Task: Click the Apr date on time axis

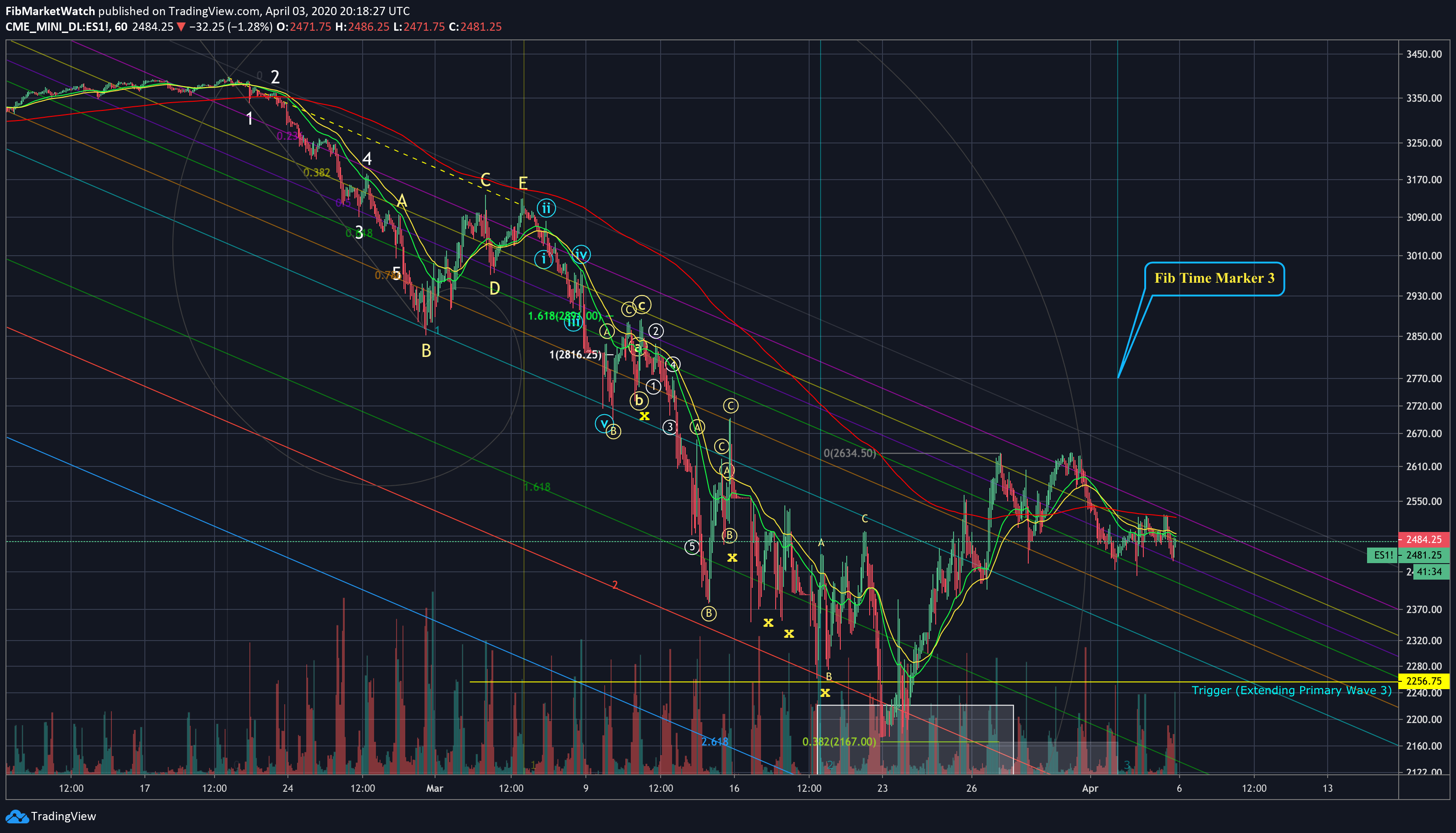Action: 1090,789
